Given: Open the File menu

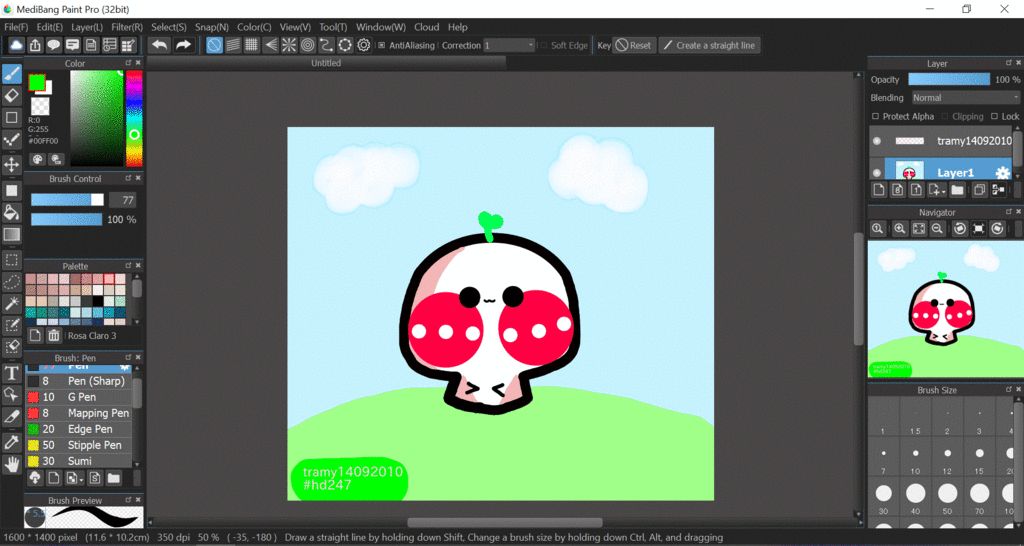Looking at the screenshot, I should [x=16, y=27].
